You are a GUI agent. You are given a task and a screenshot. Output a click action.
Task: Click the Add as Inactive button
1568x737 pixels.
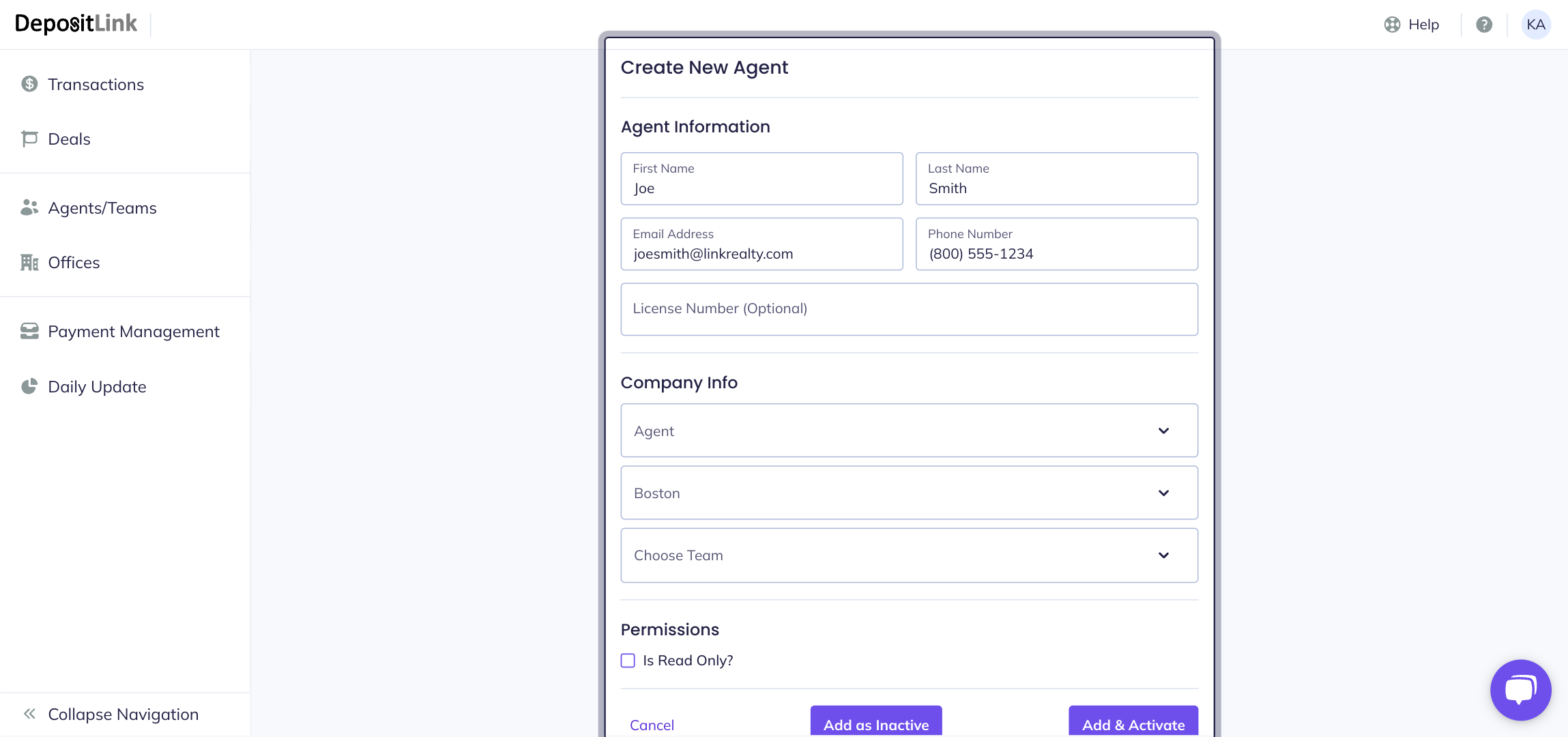pyautogui.click(x=876, y=724)
